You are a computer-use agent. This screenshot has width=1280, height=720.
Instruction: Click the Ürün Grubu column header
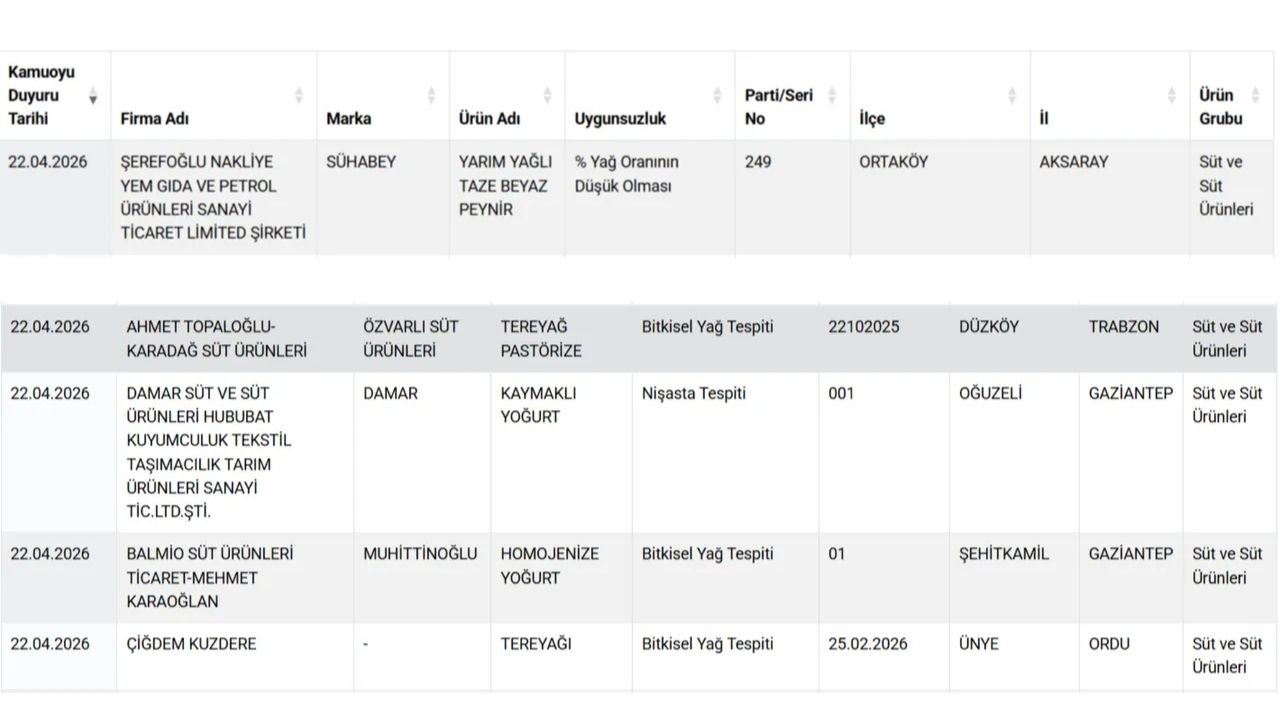pyautogui.click(x=1220, y=107)
